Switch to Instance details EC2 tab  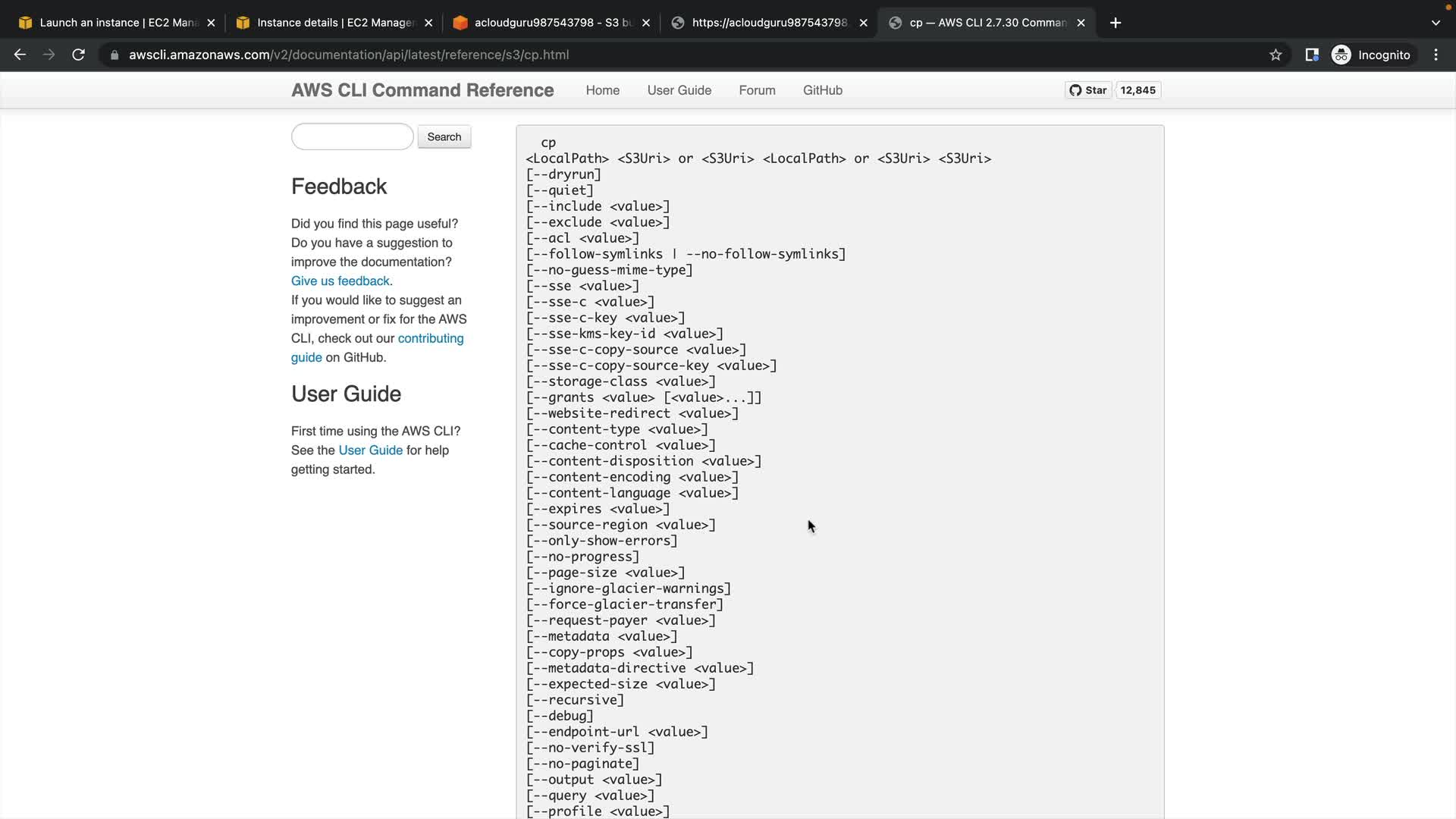point(334,23)
